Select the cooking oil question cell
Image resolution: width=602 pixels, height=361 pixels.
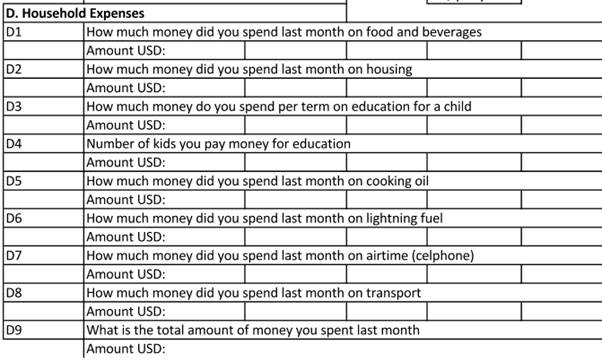(x=342, y=181)
